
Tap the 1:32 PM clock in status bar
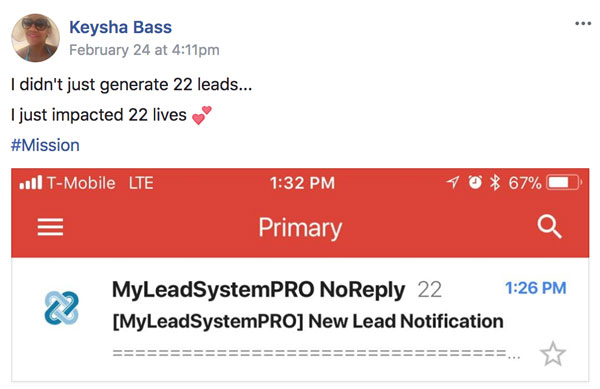(x=302, y=183)
